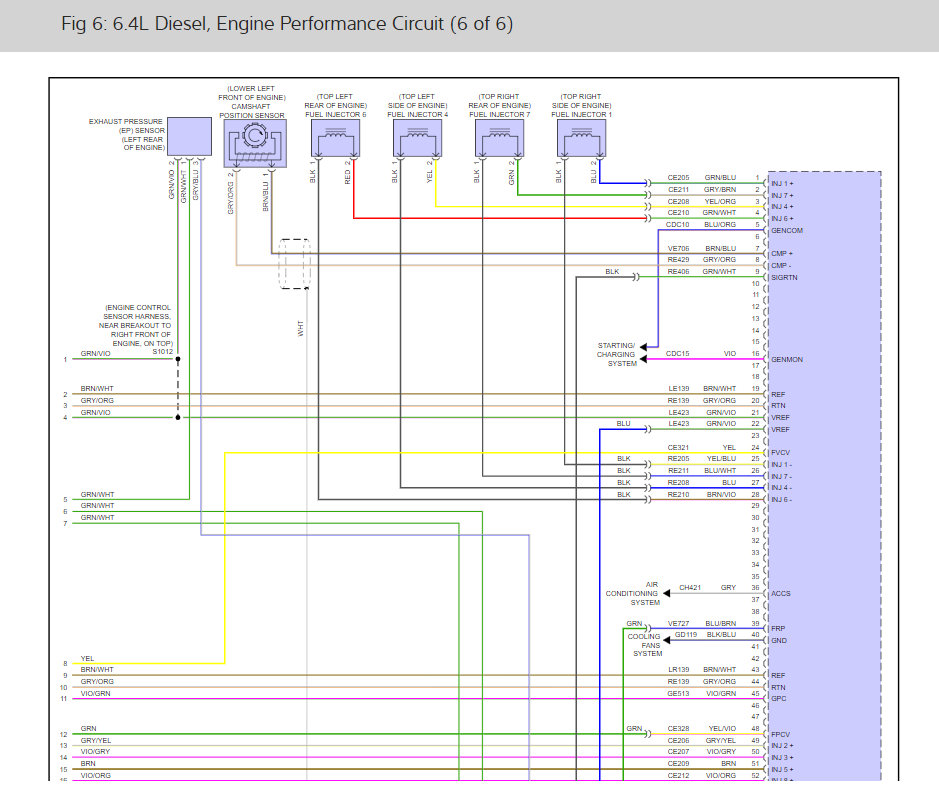This screenshot has width=939, height=800.
Task: Click the SIGRTN pin label
Action: [x=784, y=277]
